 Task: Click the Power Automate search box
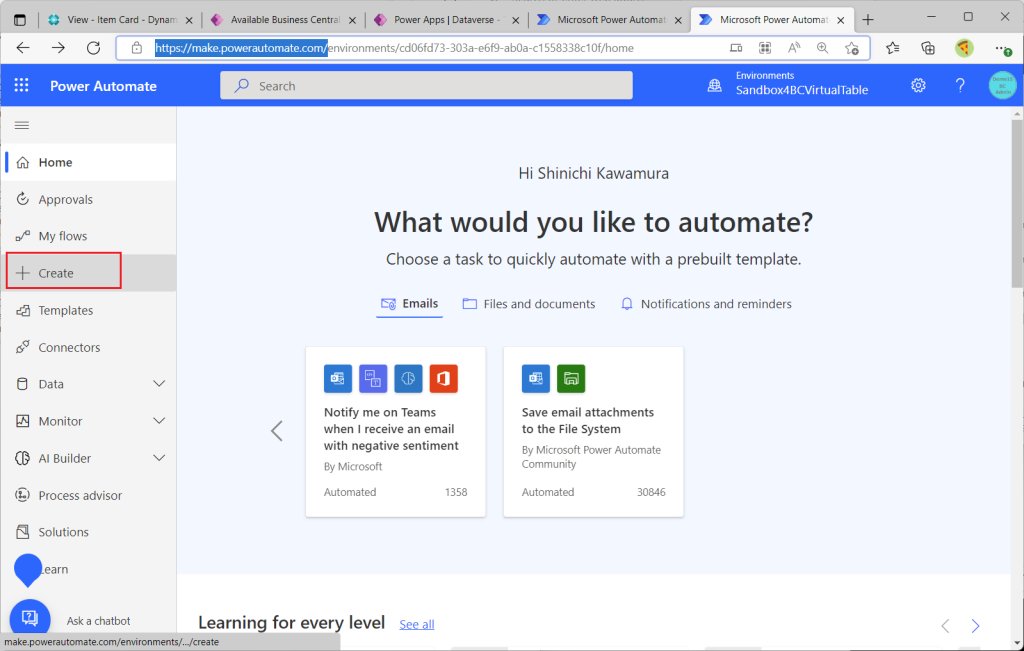tap(426, 86)
